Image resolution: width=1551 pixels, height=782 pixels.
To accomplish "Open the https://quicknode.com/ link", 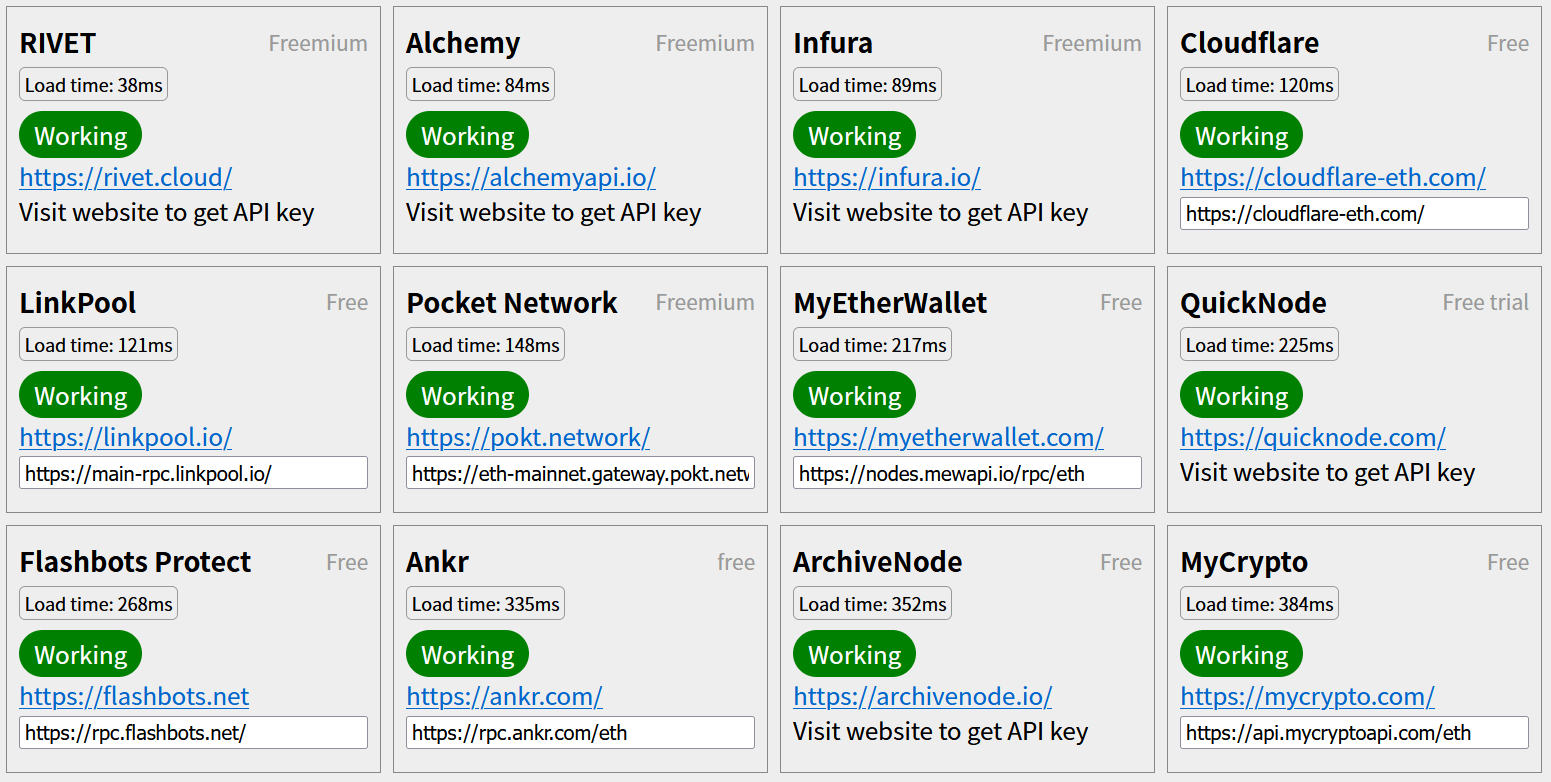I will pyautogui.click(x=1313, y=437).
